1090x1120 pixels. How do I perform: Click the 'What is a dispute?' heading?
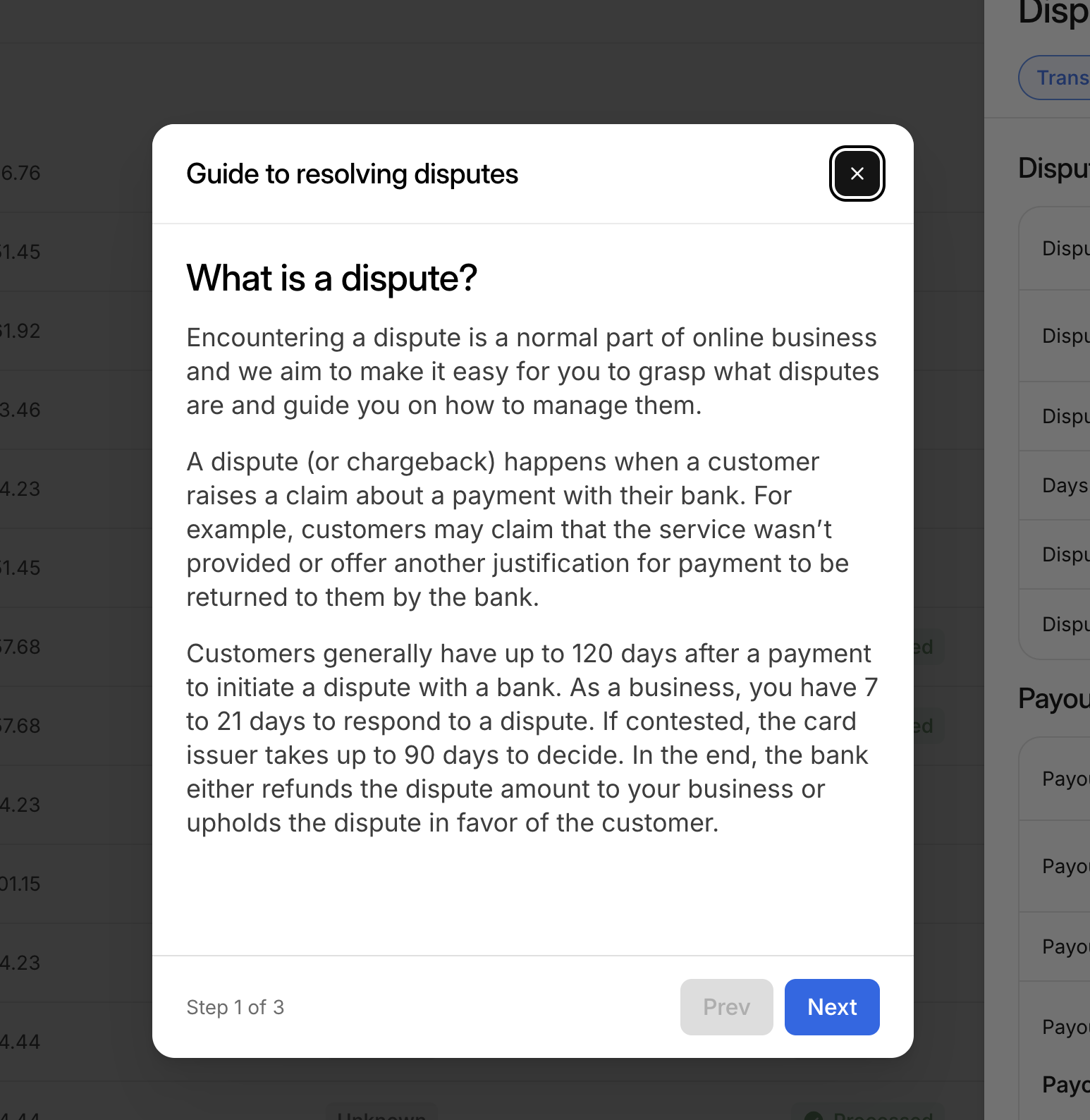(x=331, y=278)
